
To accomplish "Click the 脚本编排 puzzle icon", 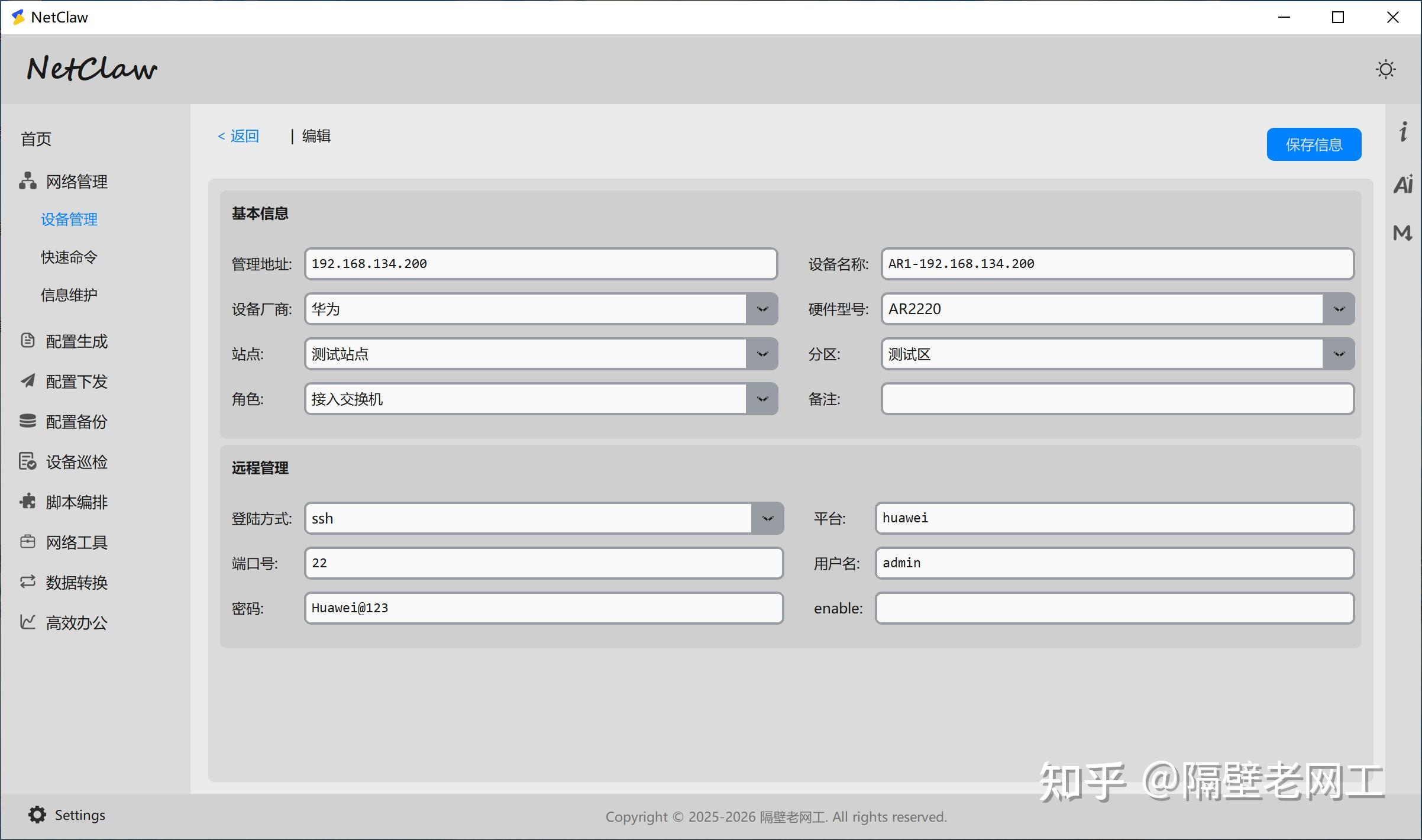I will click(27, 502).
